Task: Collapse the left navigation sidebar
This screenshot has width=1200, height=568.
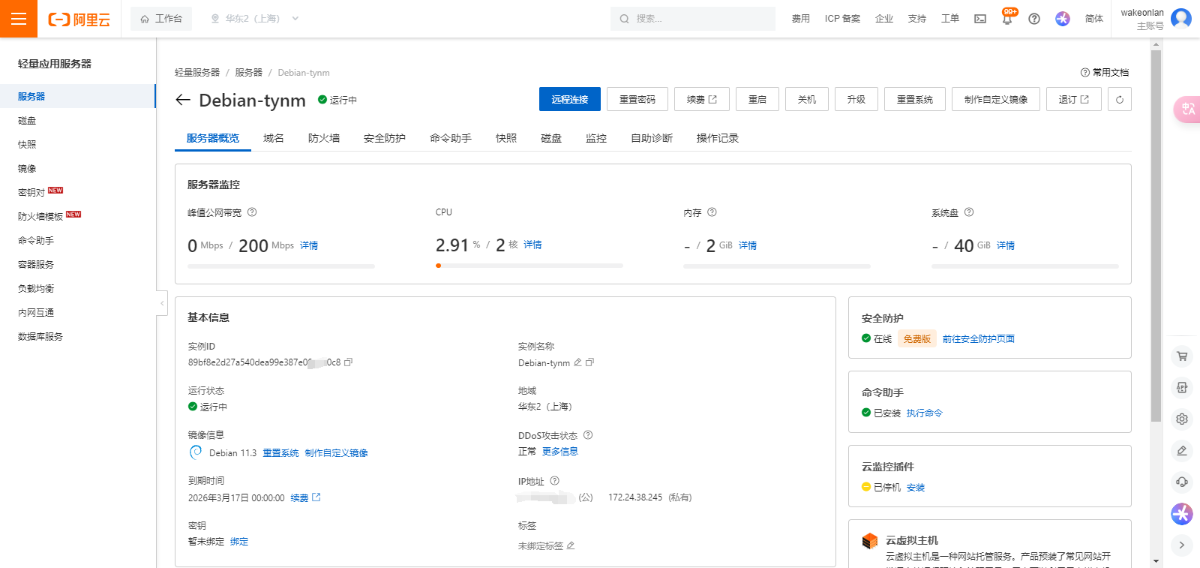Action: pyautogui.click(x=162, y=301)
